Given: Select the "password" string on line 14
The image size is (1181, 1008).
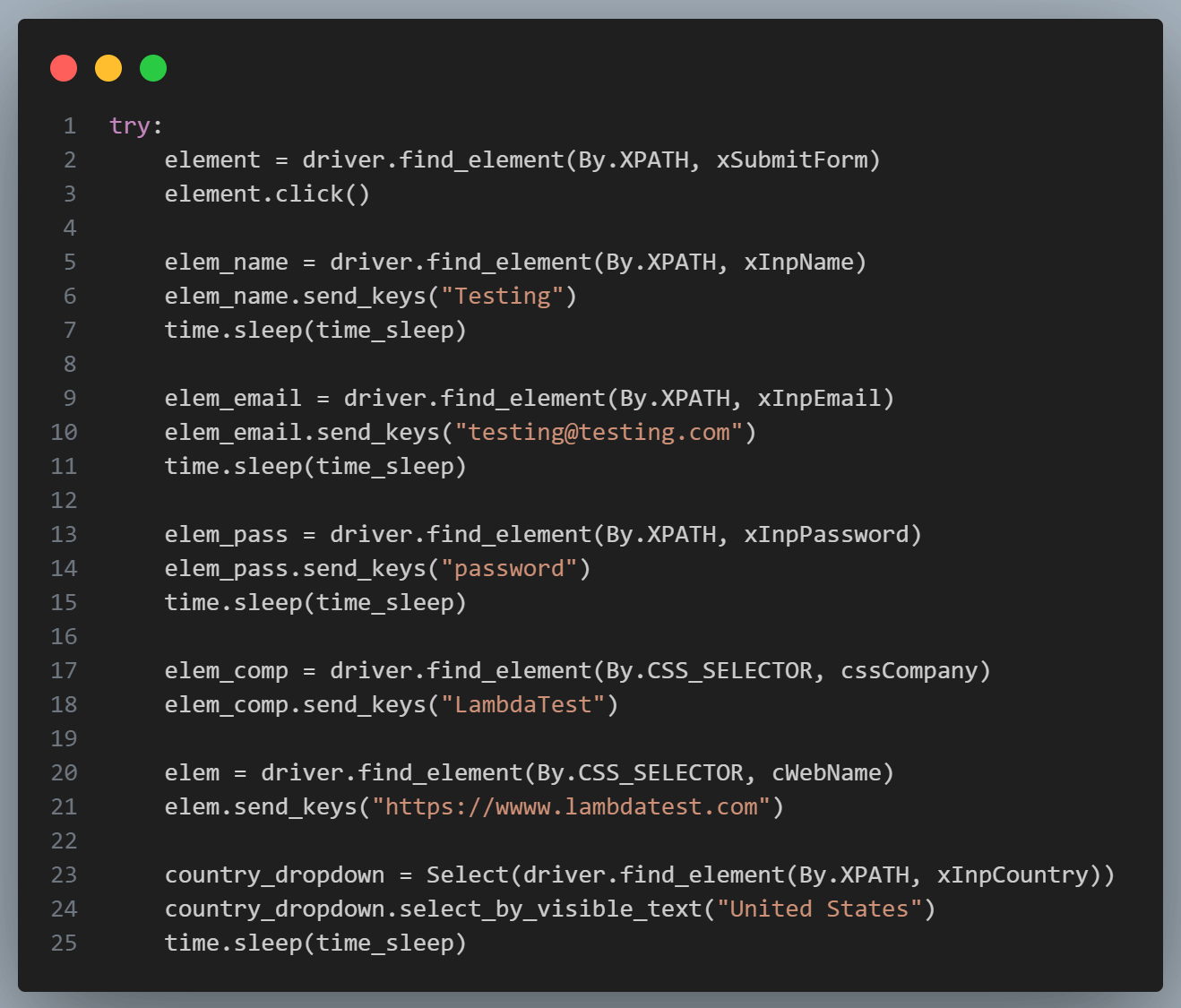Looking at the screenshot, I should coord(511,568).
